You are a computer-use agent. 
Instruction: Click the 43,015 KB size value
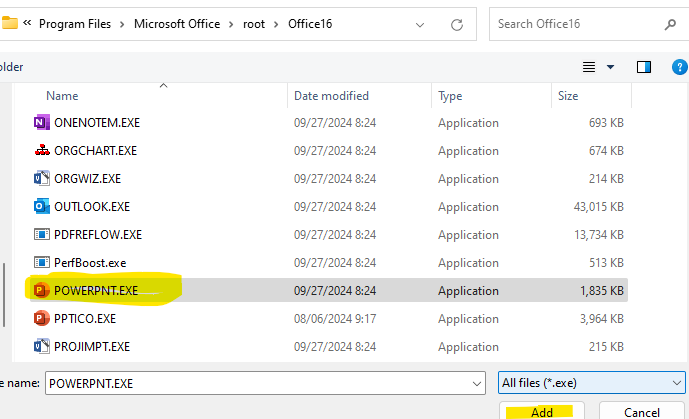tap(598, 206)
